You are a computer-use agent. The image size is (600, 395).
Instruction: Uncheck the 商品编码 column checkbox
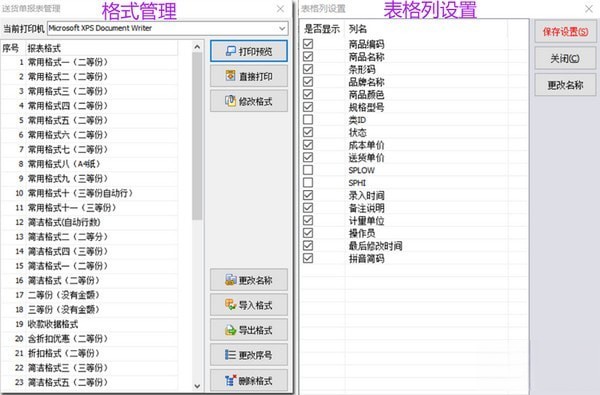point(308,44)
